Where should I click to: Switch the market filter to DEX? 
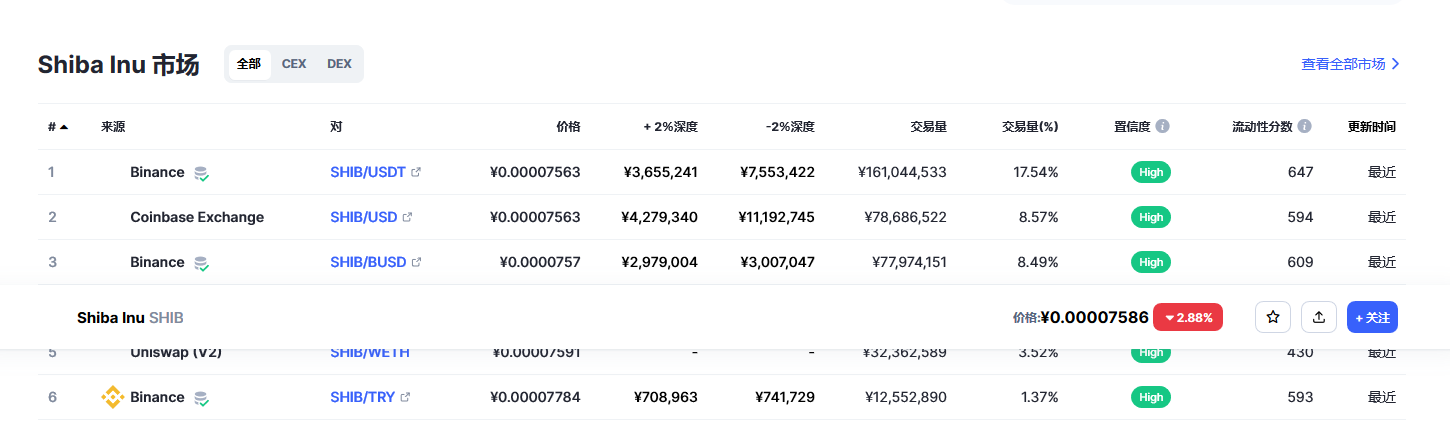pyautogui.click(x=339, y=64)
